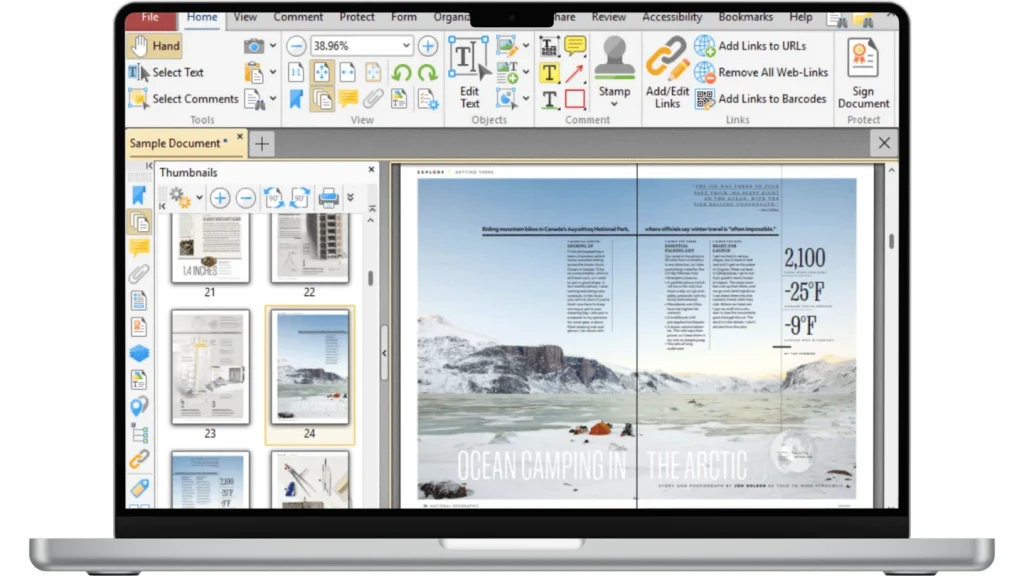
Task: Enable Fit Page view mode
Action: coord(323,72)
